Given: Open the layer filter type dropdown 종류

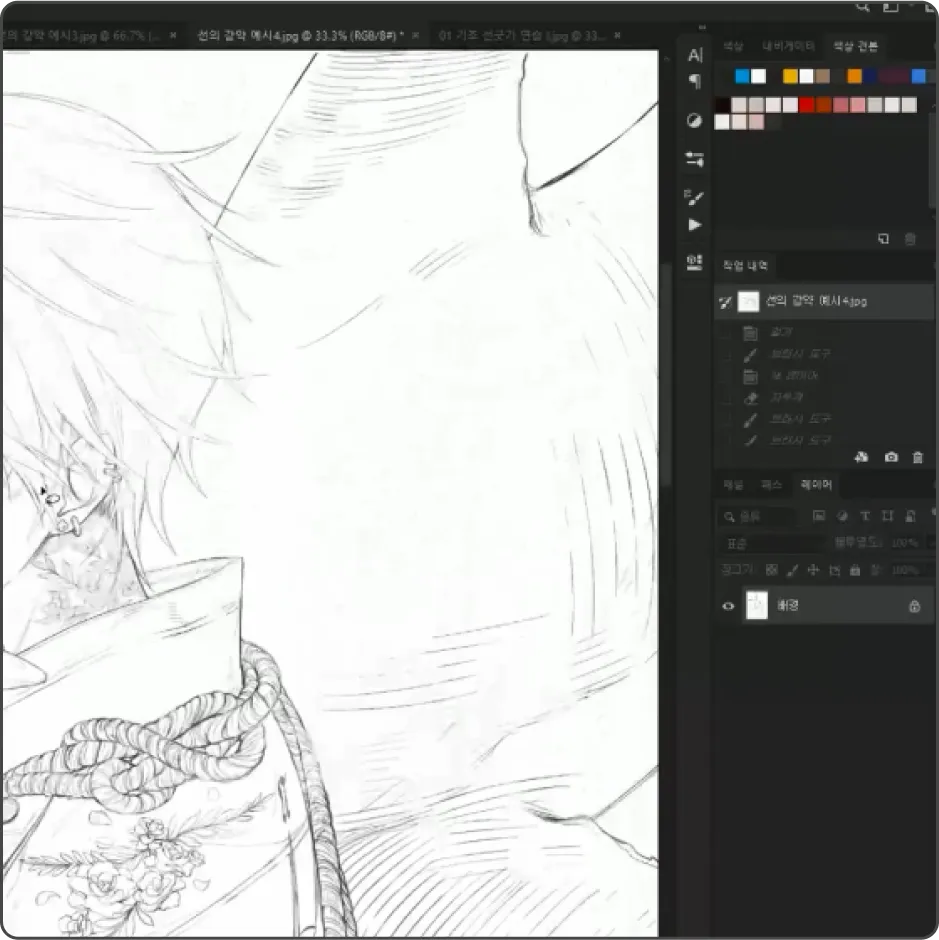Looking at the screenshot, I should click(x=757, y=516).
